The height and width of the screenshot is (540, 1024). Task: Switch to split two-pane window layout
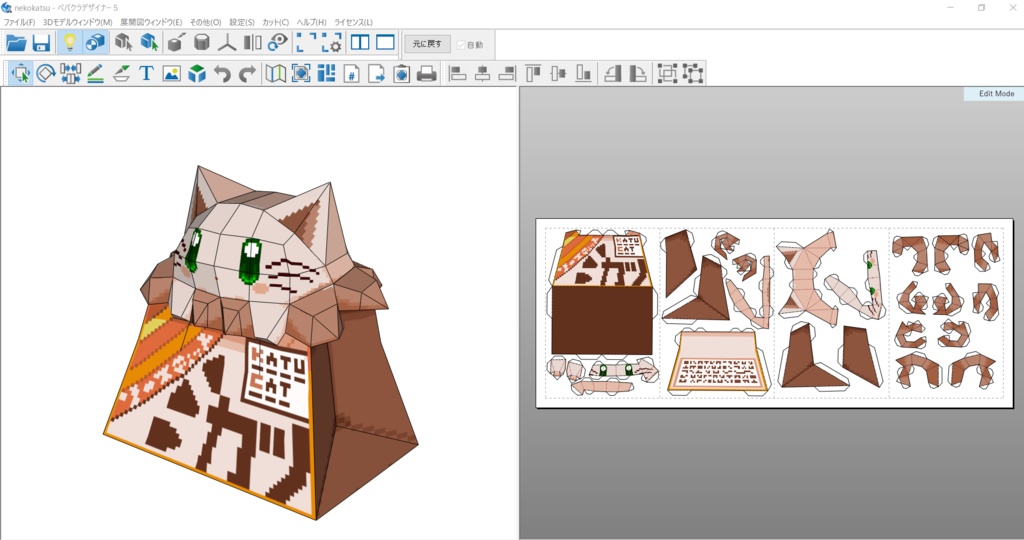(x=360, y=43)
